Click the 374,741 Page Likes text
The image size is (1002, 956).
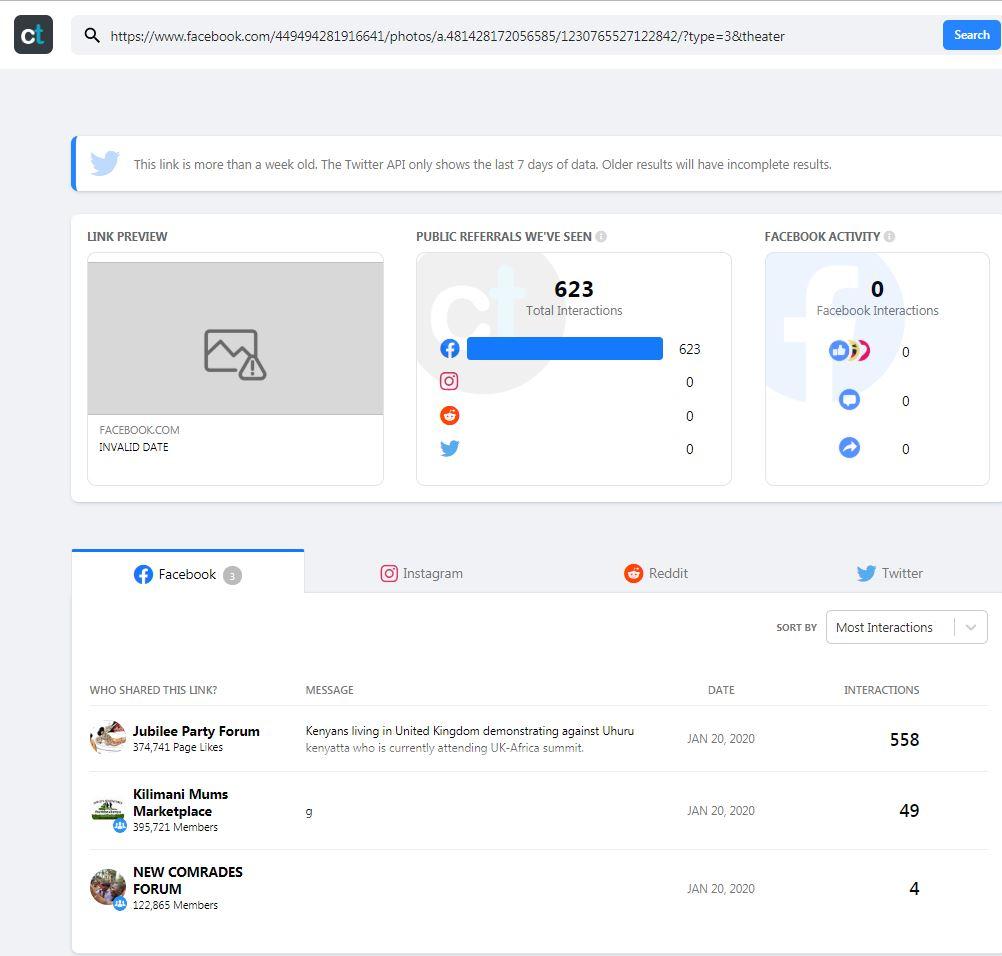(178, 747)
